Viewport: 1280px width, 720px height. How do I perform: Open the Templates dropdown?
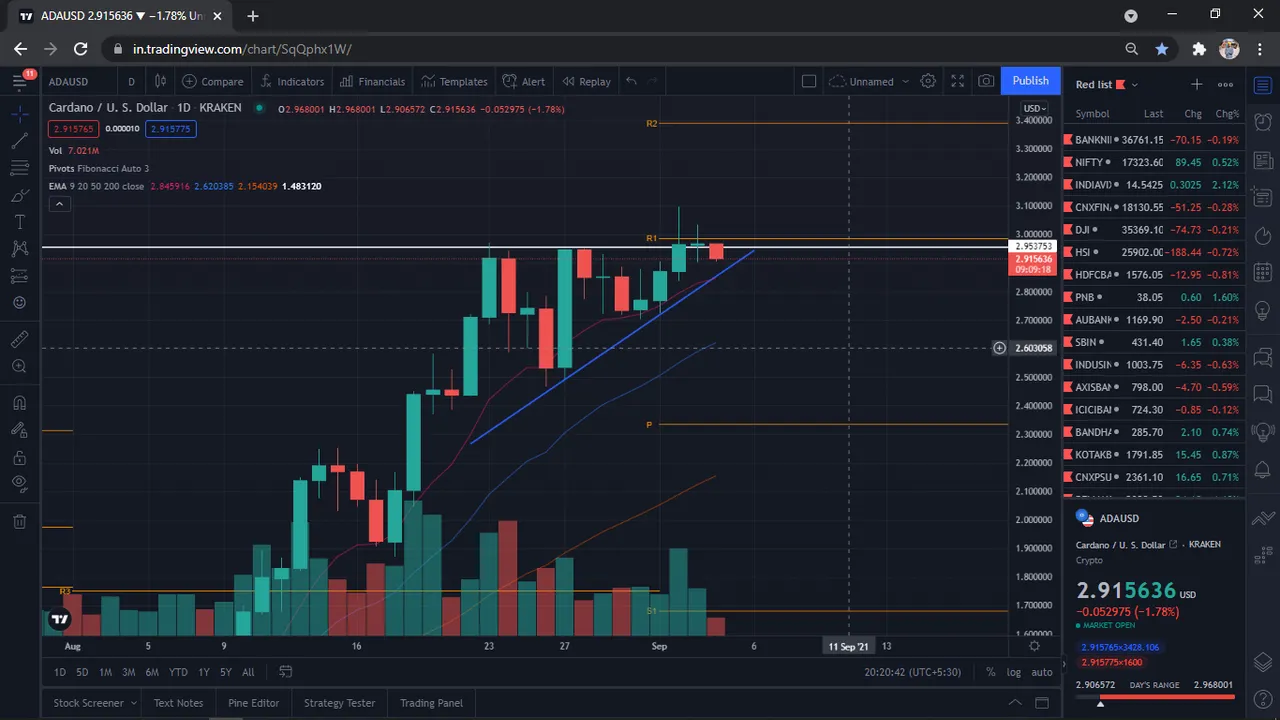(454, 81)
